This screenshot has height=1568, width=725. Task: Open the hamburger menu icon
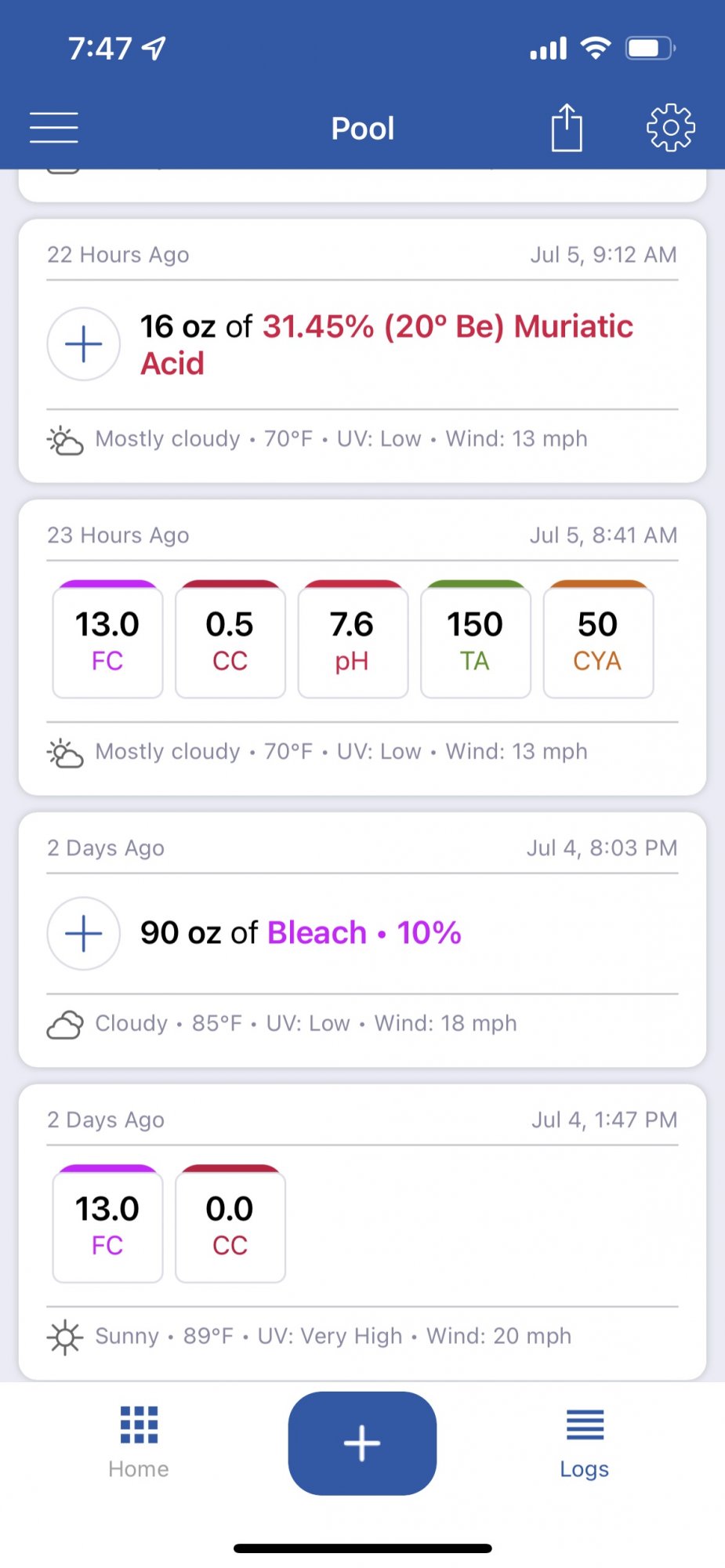click(x=54, y=128)
